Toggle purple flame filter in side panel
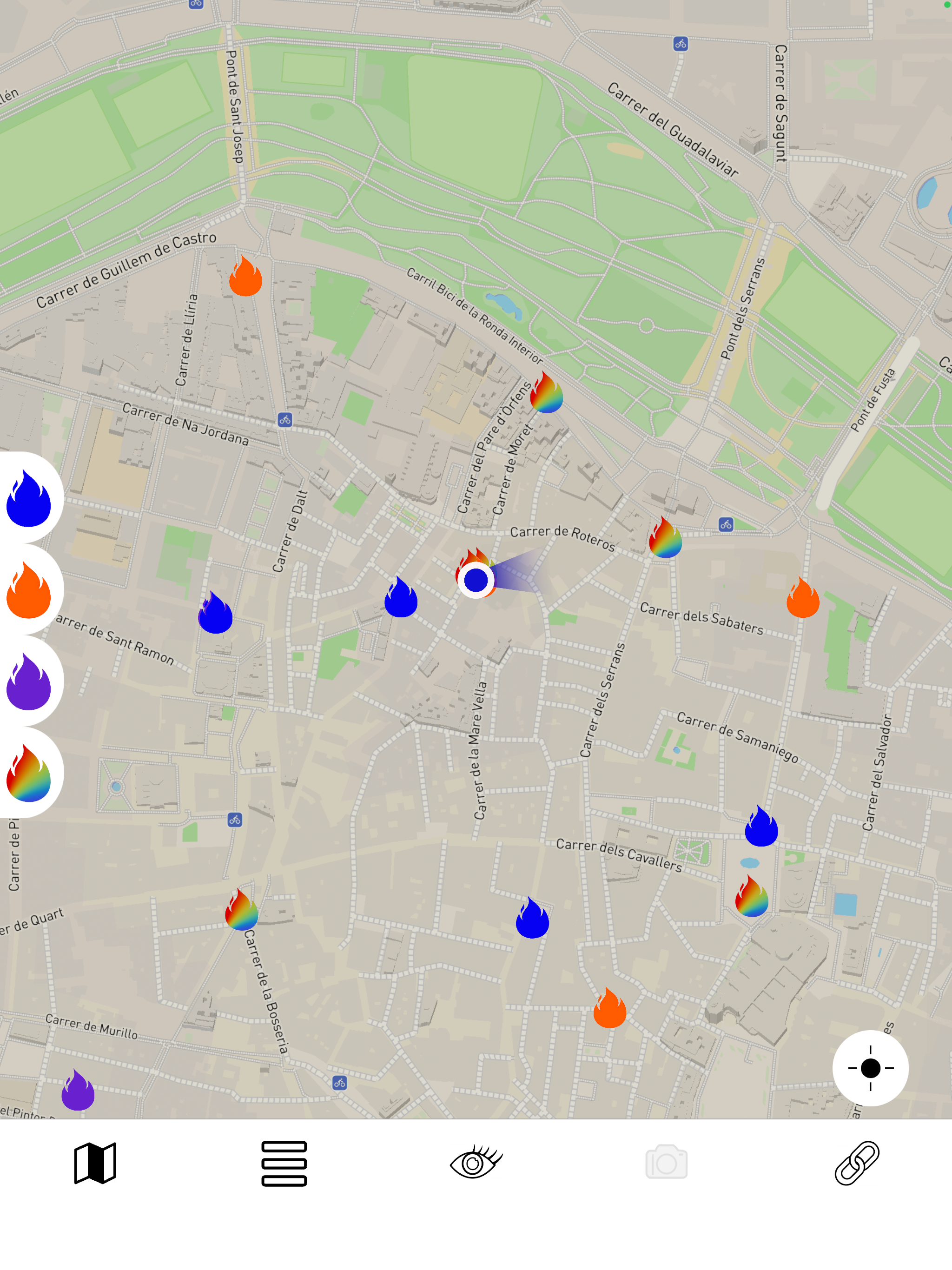Viewport: 952px width, 1270px height. pyautogui.click(x=29, y=681)
